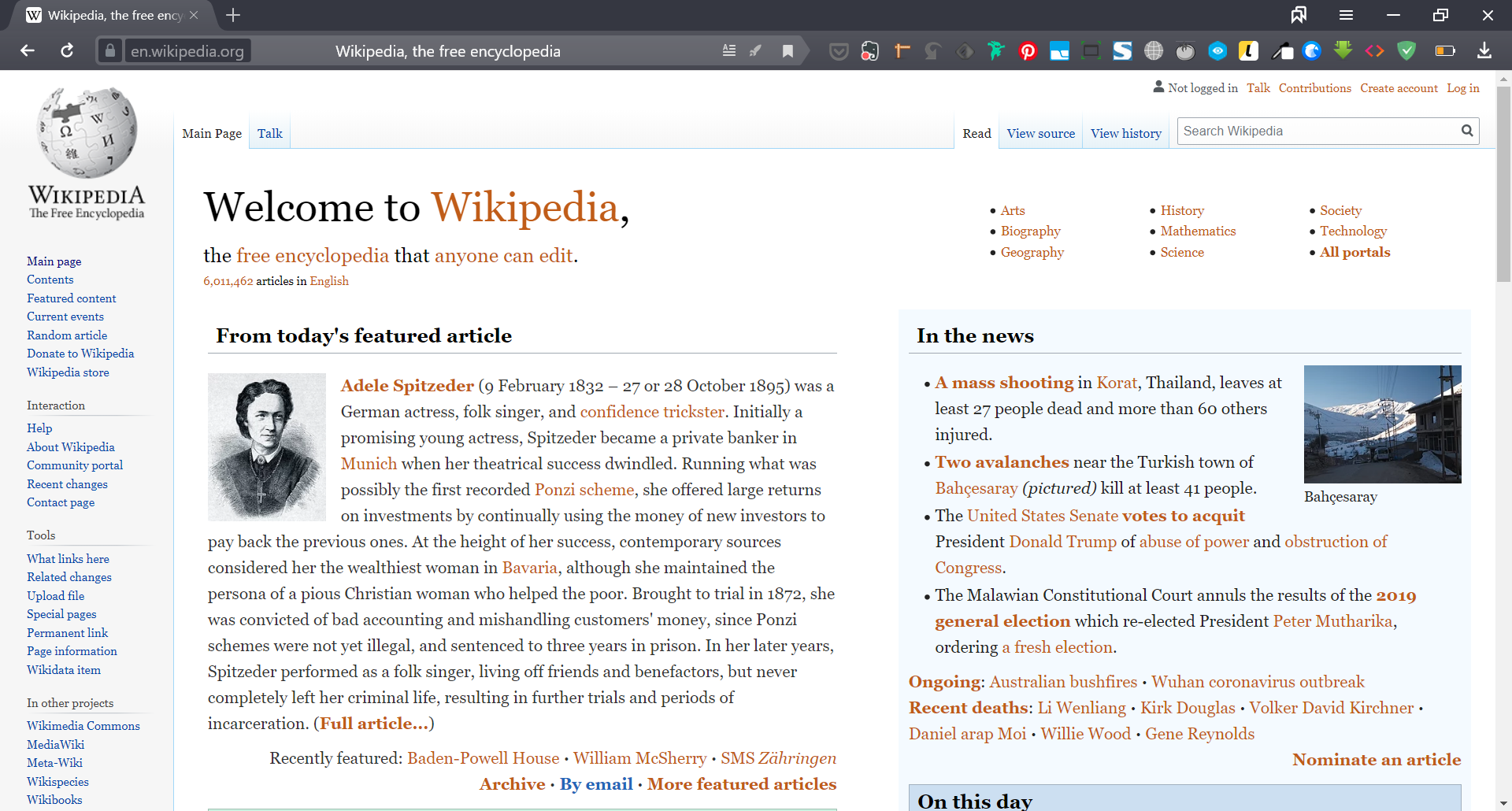This screenshot has height=811, width=1512.
Task: Click the Log in link
Action: click(x=1462, y=88)
